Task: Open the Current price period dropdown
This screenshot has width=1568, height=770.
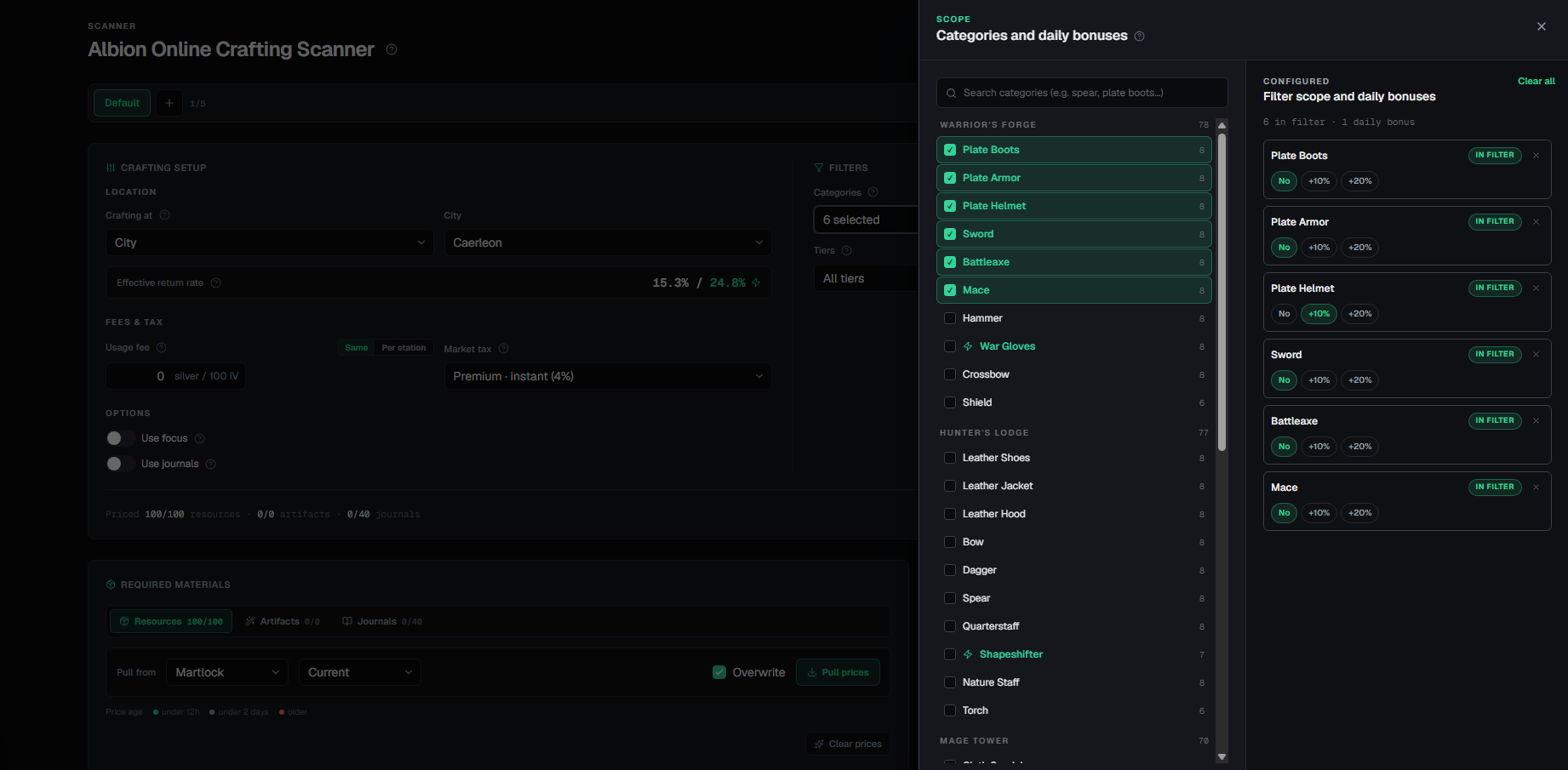Action: coord(360,672)
